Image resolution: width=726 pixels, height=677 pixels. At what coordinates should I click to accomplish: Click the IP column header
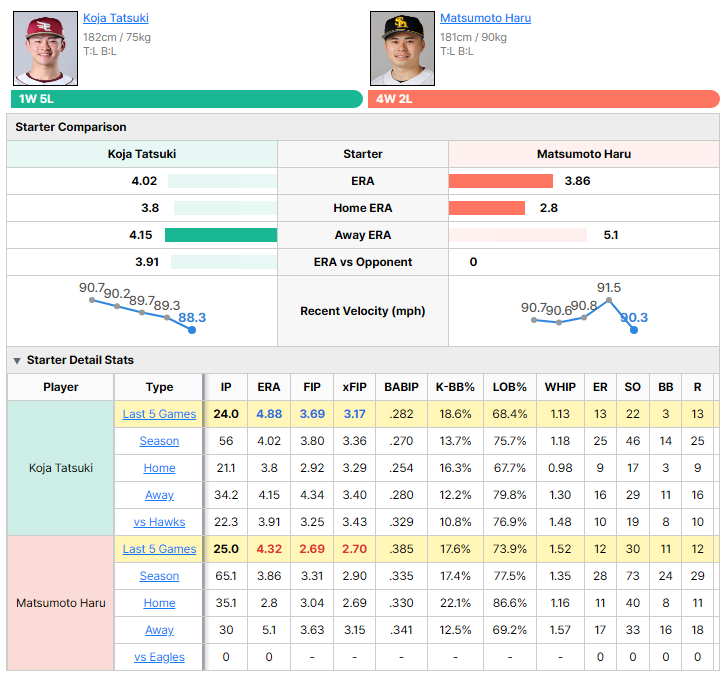(226, 387)
